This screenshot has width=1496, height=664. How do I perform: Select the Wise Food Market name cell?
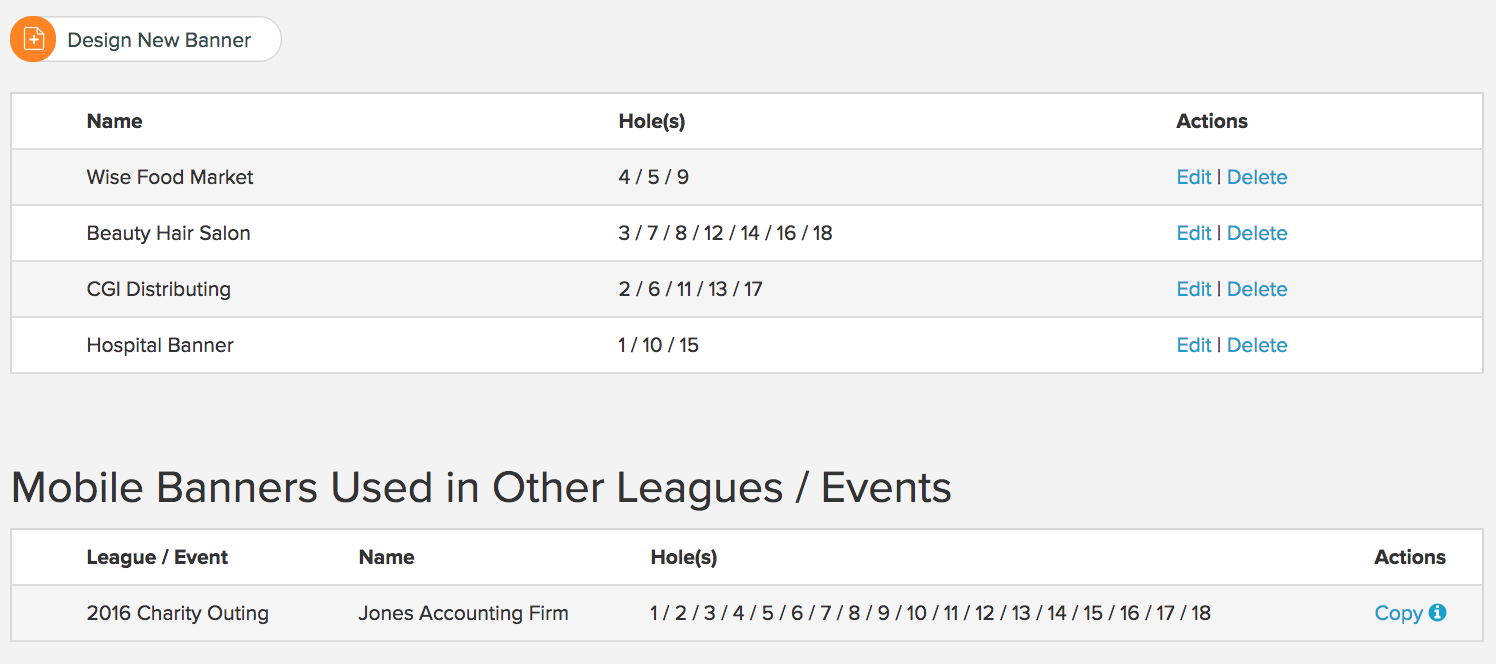(170, 177)
